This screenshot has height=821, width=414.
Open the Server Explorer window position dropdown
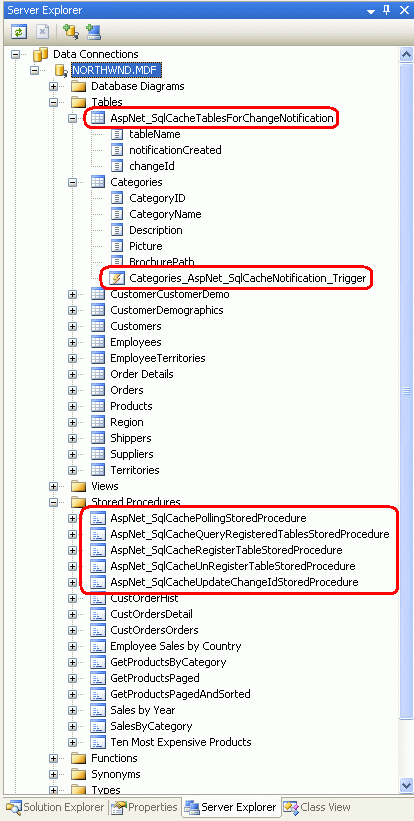click(x=372, y=11)
